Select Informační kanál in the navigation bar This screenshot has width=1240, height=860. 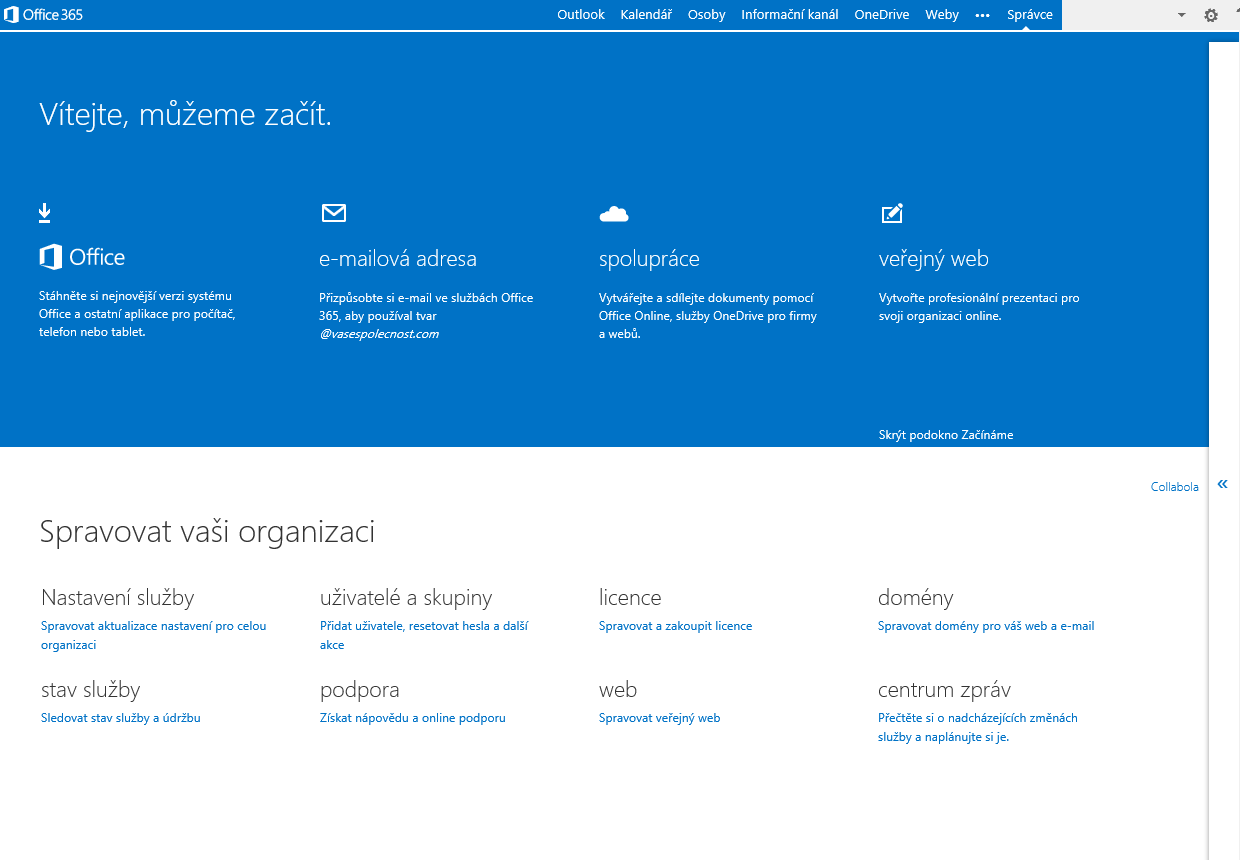pyautogui.click(x=790, y=15)
